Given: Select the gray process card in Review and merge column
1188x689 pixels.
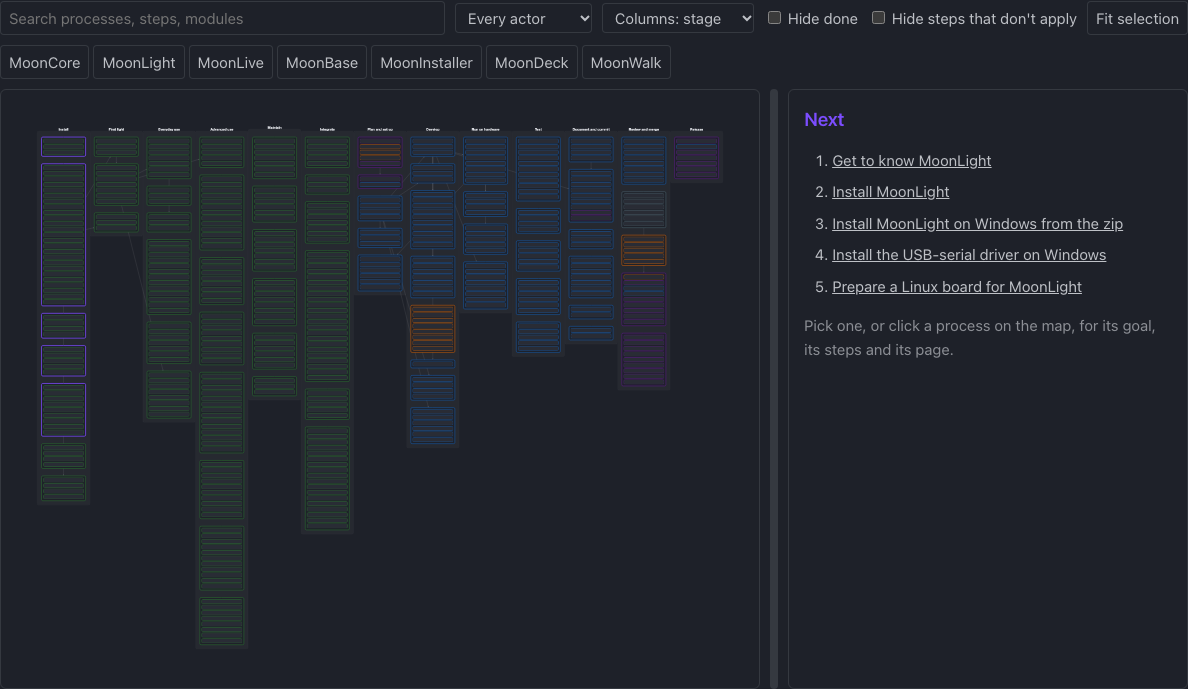Looking at the screenshot, I should [643, 209].
